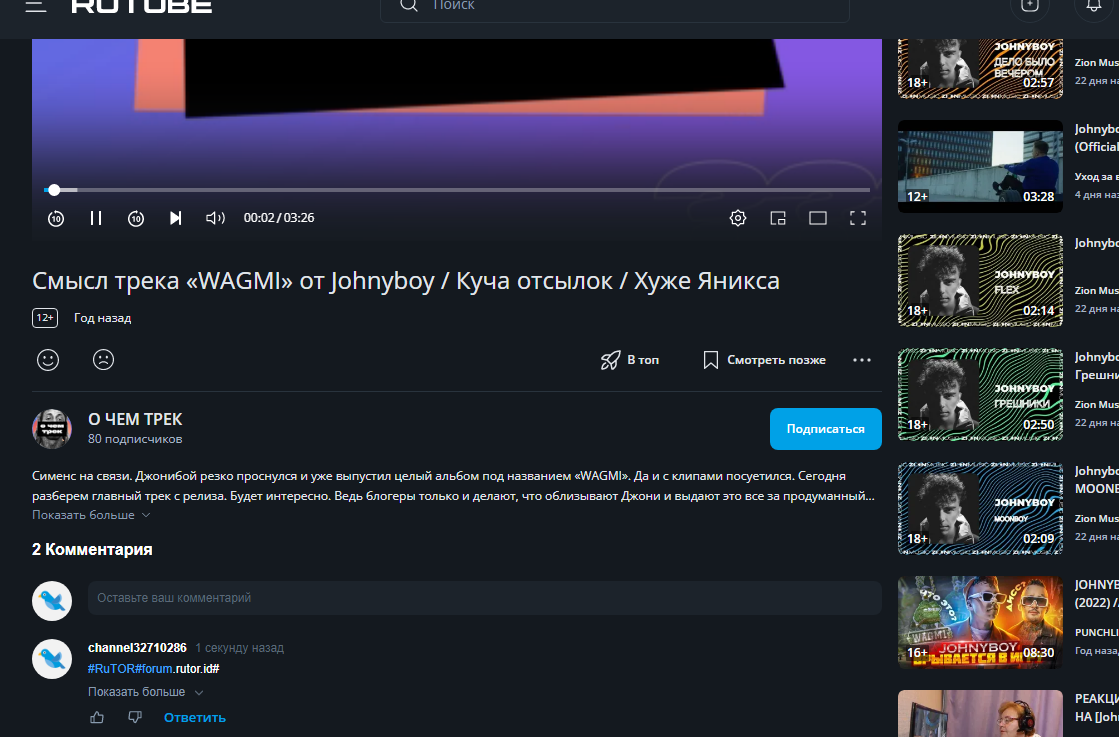Open the Johnyboy FLEX video thumbnail
Image resolution: width=1119 pixels, height=737 pixels.
click(x=980, y=280)
